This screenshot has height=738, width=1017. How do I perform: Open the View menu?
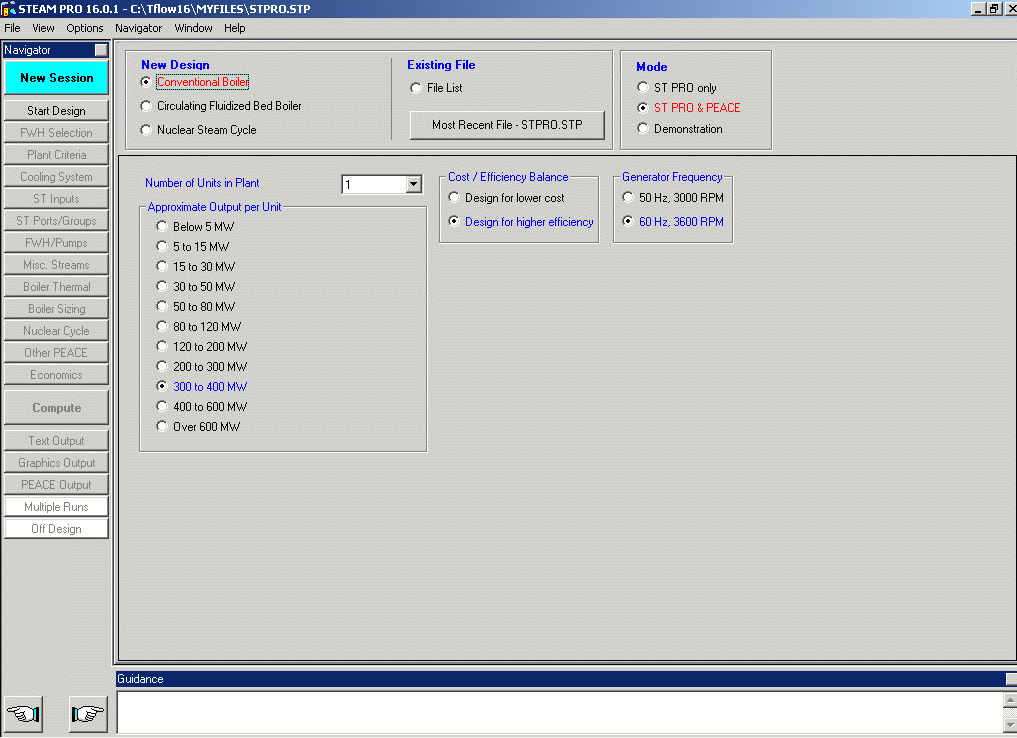pyautogui.click(x=43, y=28)
